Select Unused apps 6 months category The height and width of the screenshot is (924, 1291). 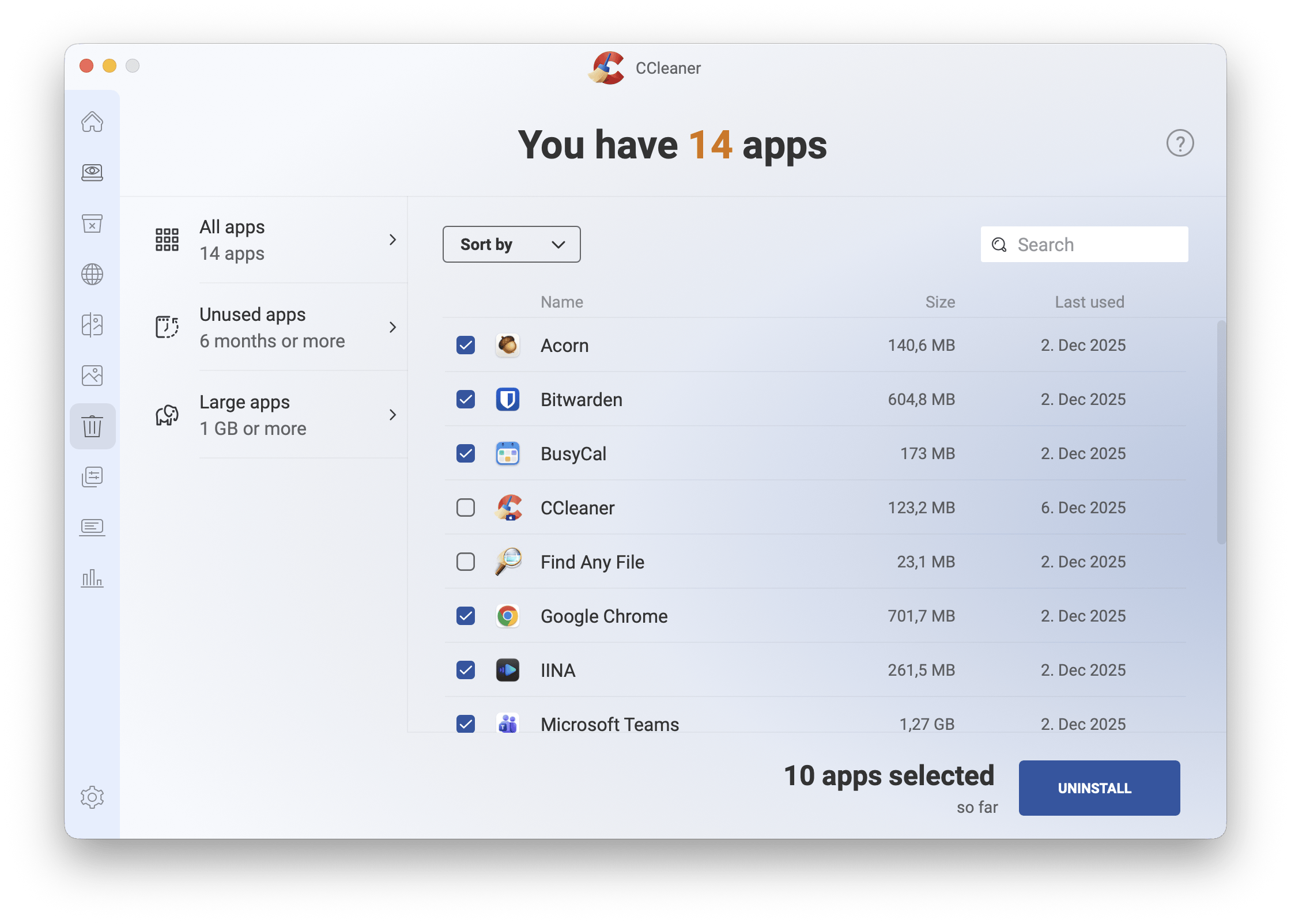tap(272, 327)
